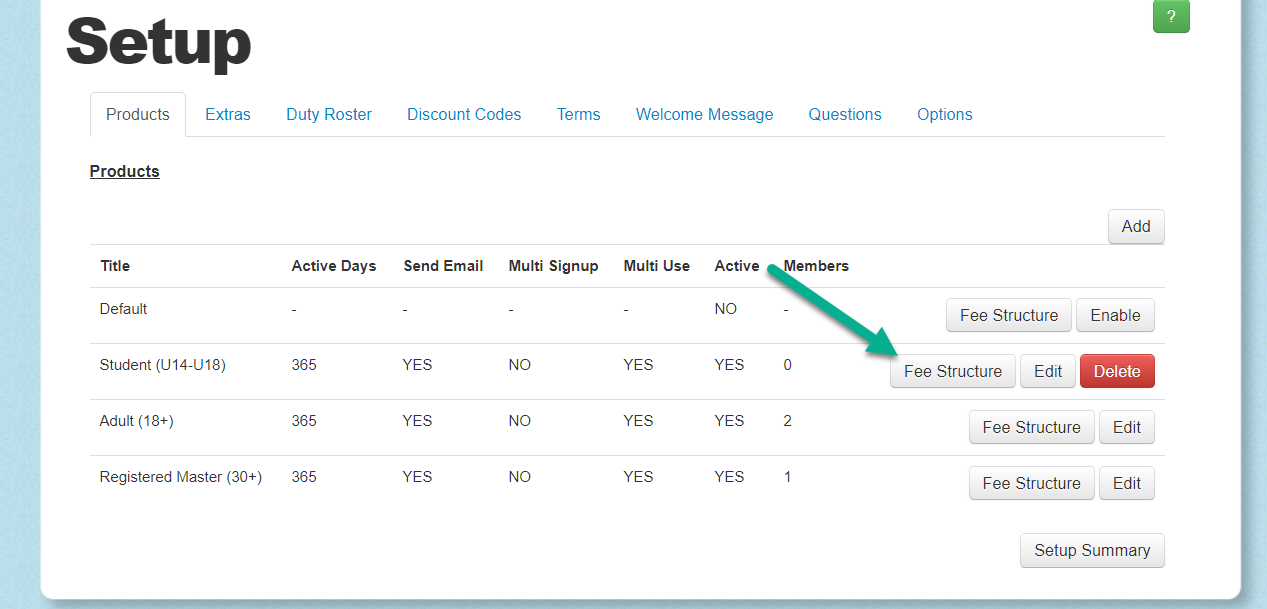Select the Default product title
Image resolution: width=1267 pixels, height=609 pixels.
coord(124,309)
